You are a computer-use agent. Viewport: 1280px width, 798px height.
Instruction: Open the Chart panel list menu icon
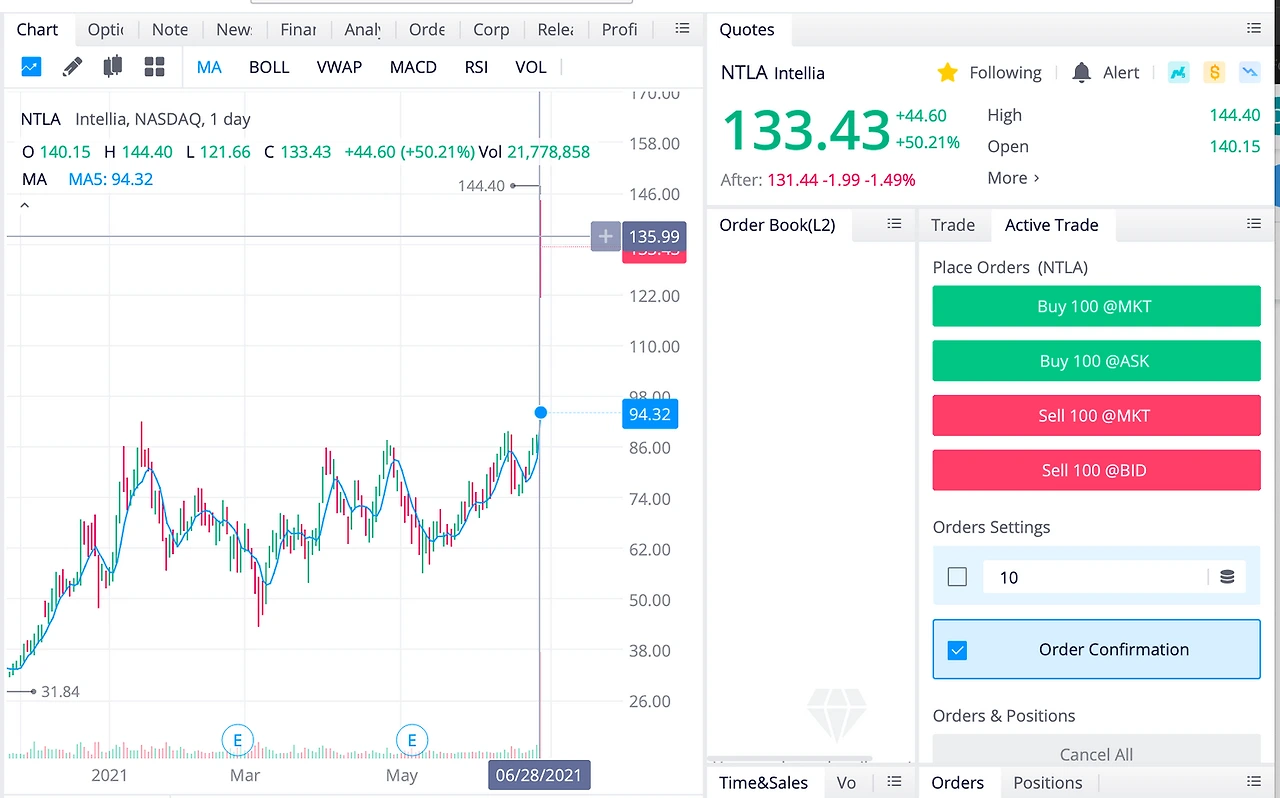[682, 28]
